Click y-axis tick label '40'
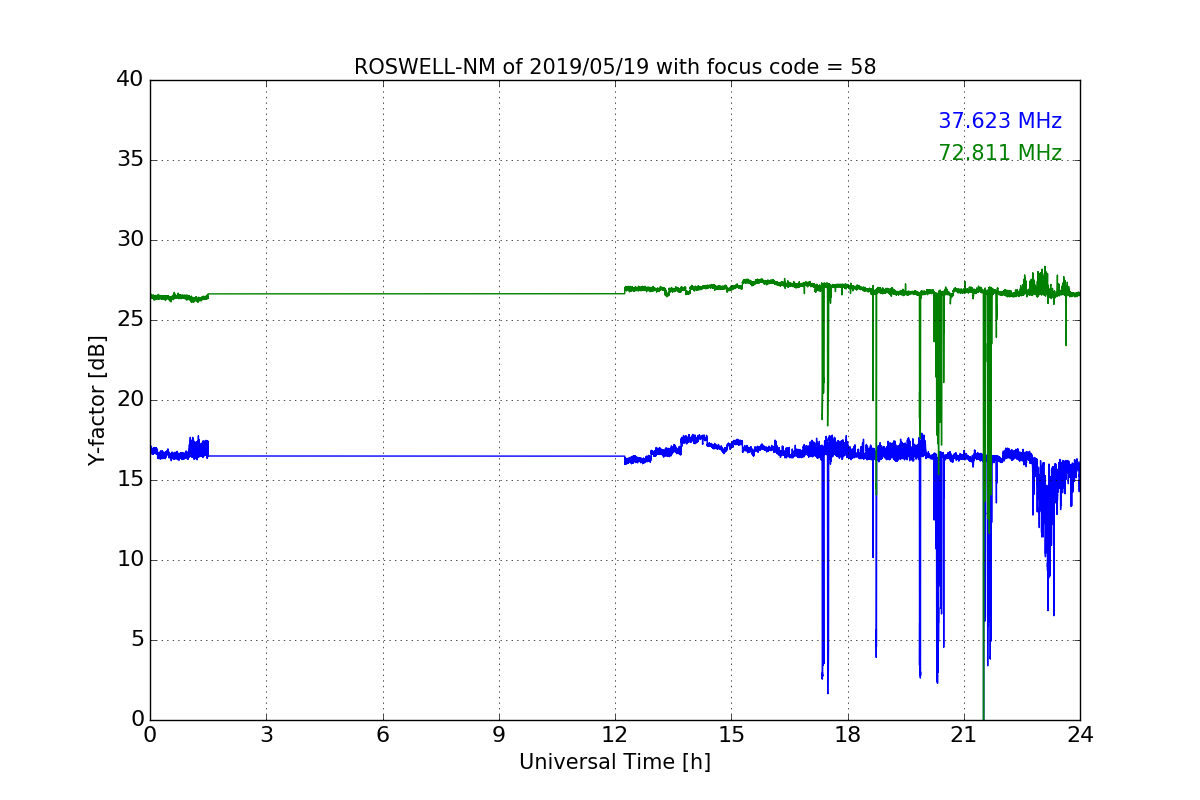The width and height of the screenshot is (1200, 800). (x=130, y=80)
